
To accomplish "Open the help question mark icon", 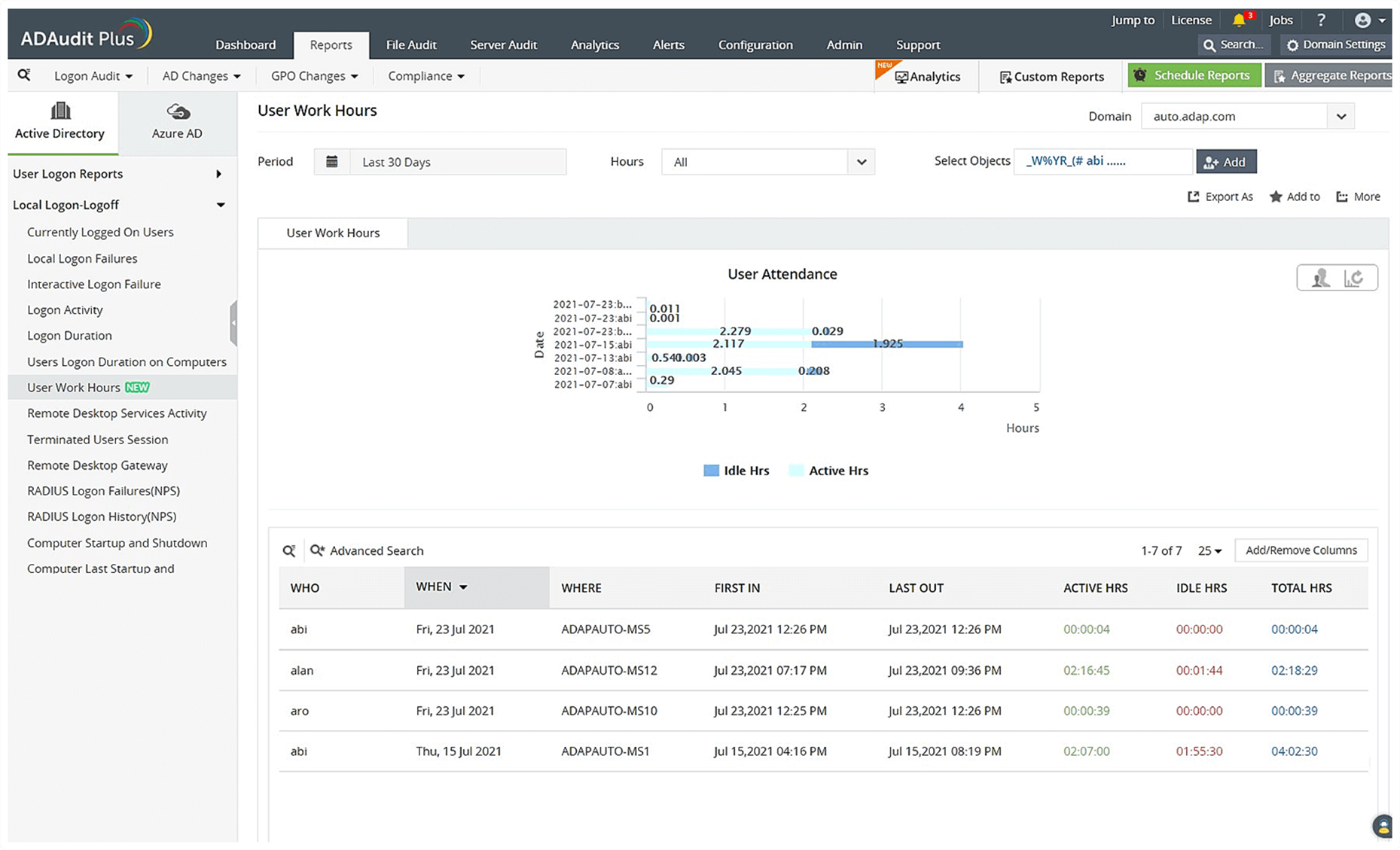I will [1321, 20].
